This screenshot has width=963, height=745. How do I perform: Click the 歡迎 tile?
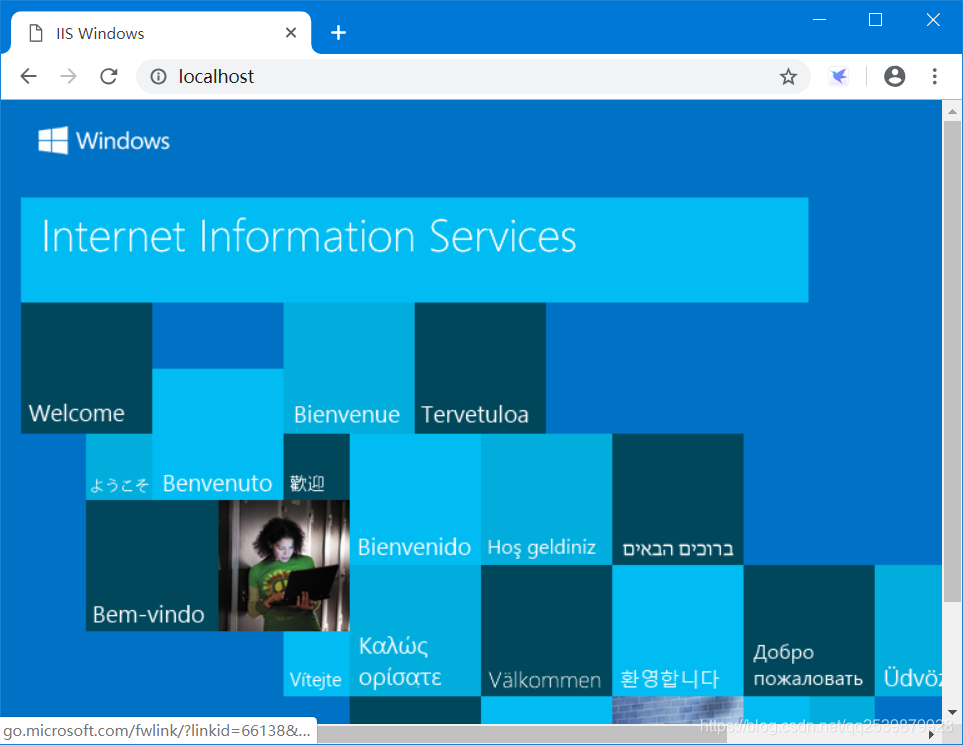pyautogui.click(x=316, y=467)
